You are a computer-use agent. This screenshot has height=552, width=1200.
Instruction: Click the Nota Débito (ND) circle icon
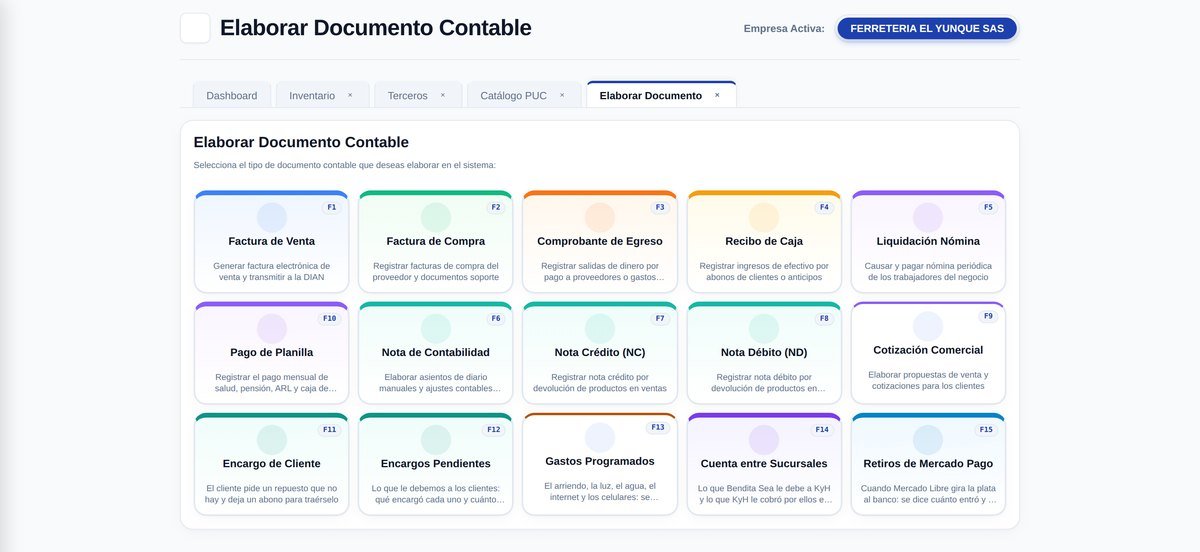click(764, 328)
